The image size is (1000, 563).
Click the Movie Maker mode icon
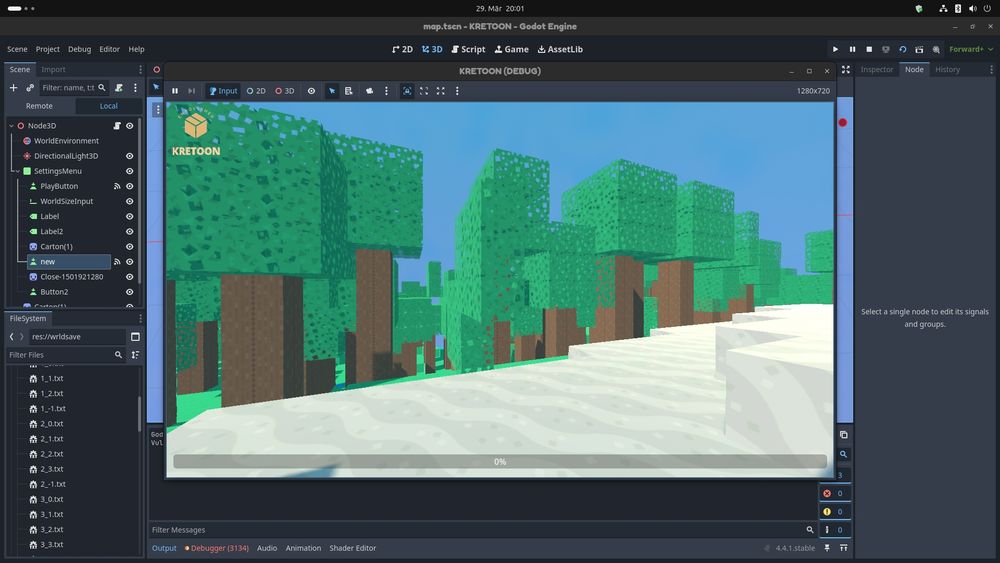pyautogui.click(x=936, y=49)
